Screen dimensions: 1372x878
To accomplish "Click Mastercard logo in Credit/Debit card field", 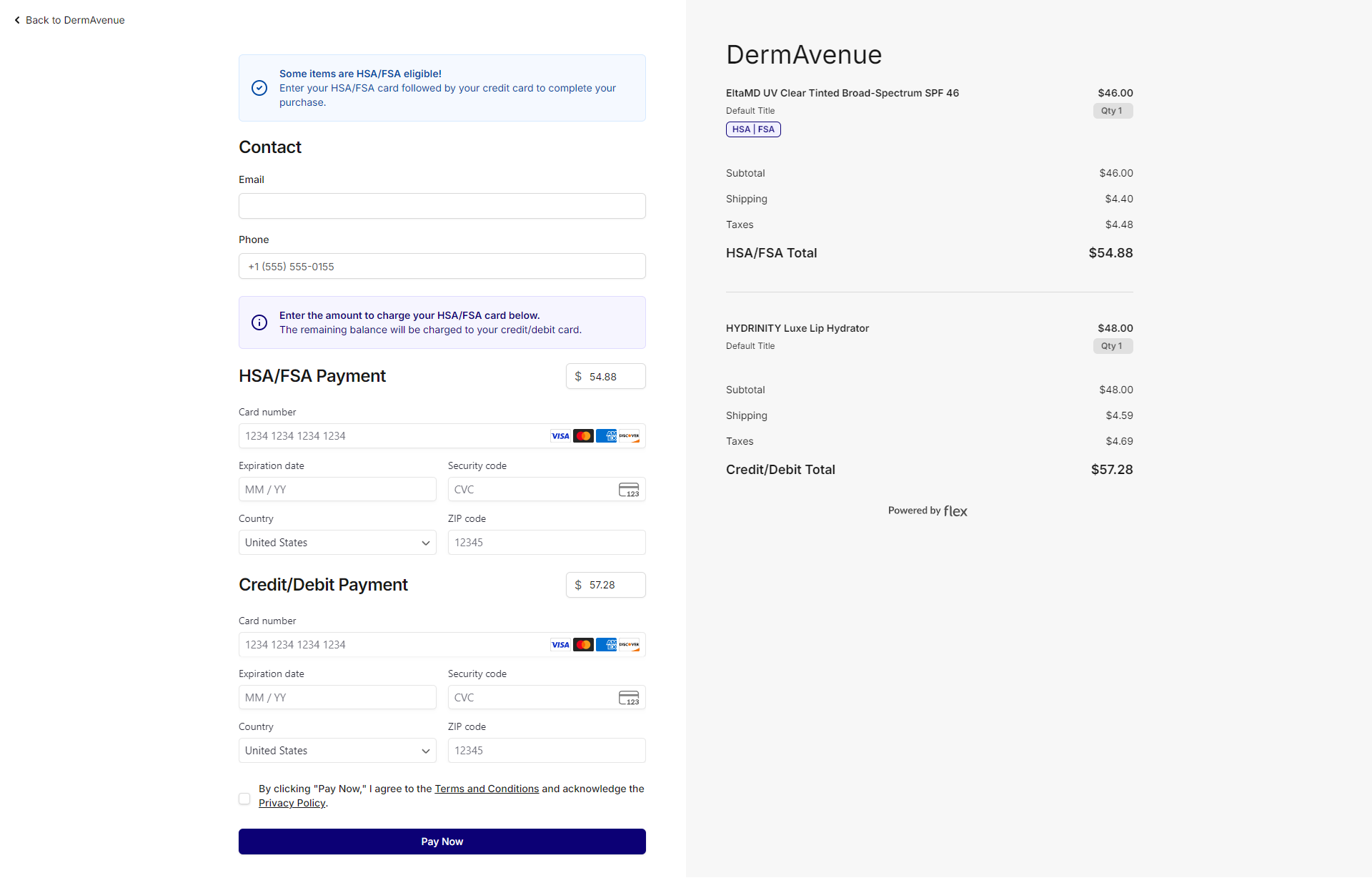I will pyautogui.click(x=583, y=645).
